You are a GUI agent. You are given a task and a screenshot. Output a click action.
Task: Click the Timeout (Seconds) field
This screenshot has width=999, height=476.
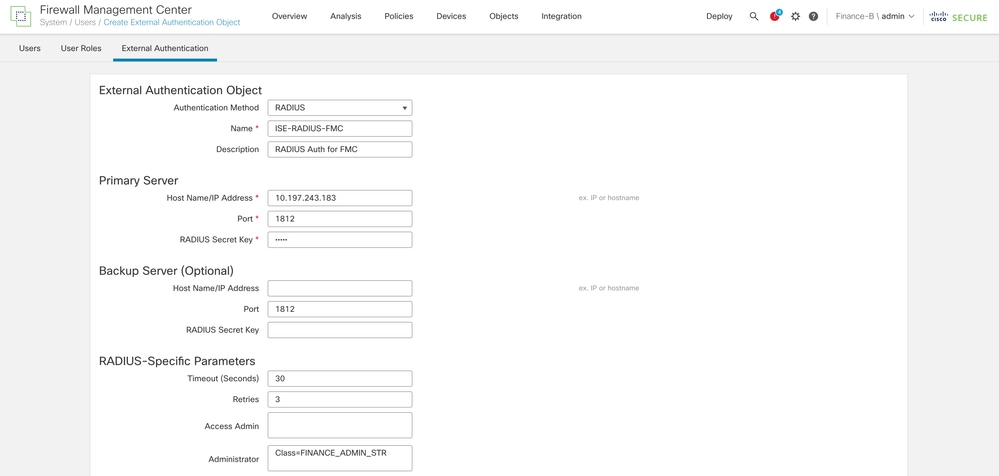pos(340,379)
